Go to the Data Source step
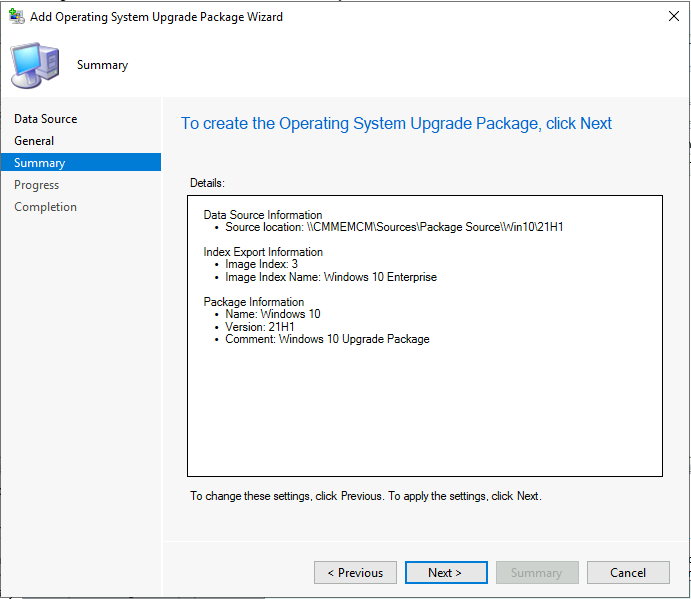 point(45,119)
